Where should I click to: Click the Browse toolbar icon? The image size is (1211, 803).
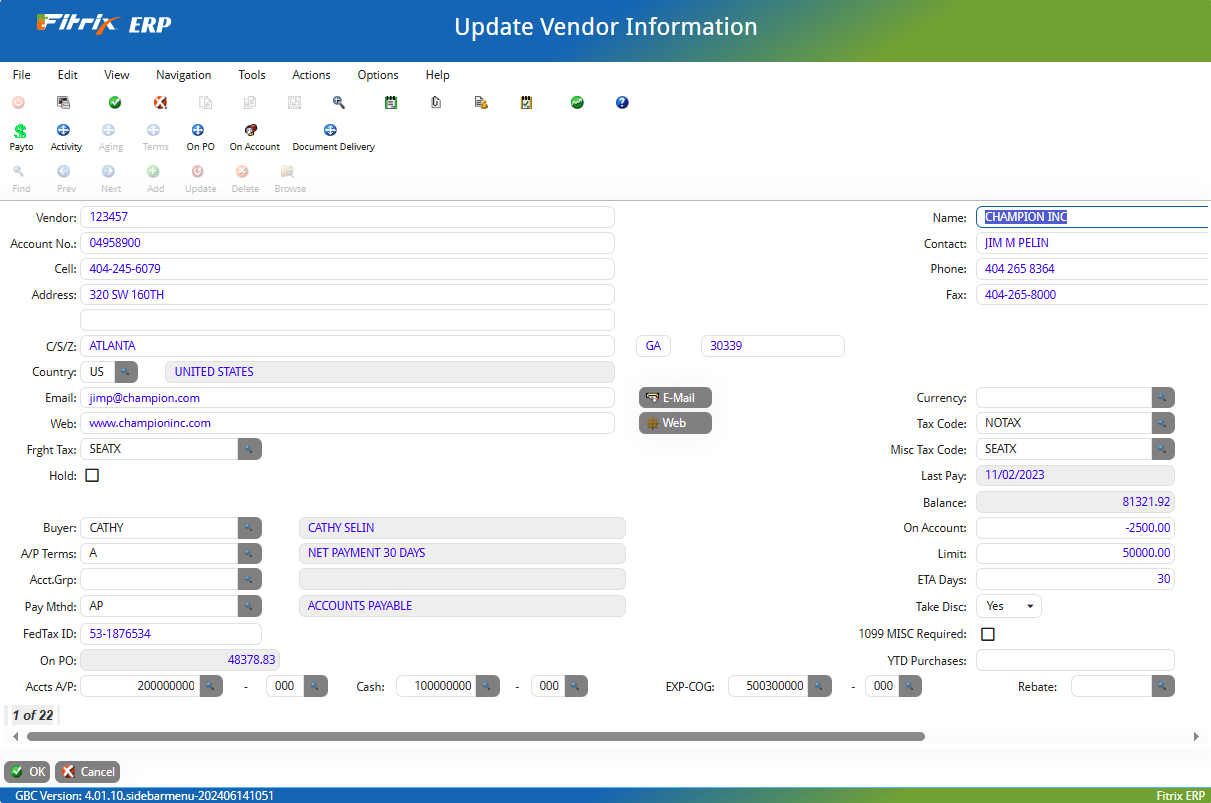point(290,179)
